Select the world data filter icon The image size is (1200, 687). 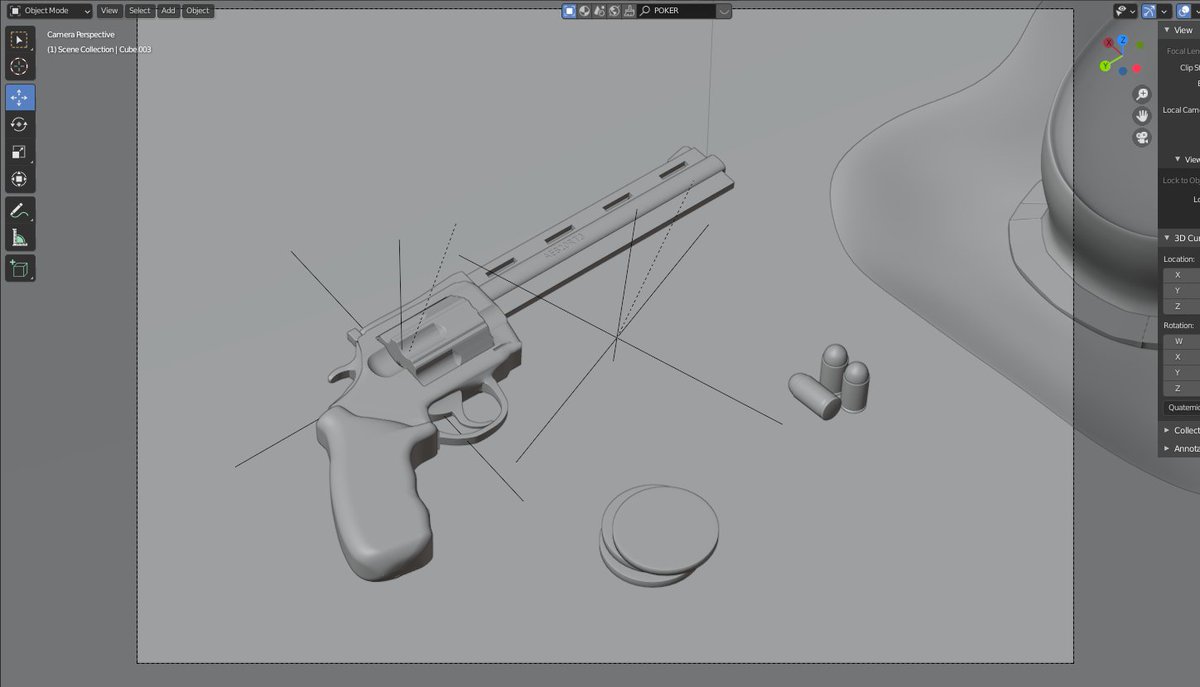(x=614, y=11)
